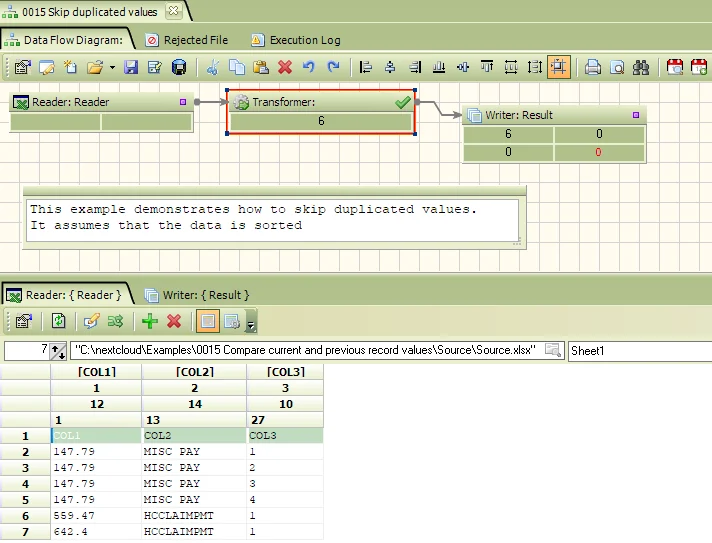Open the Sheet1 sheet selector

coord(640,350)
